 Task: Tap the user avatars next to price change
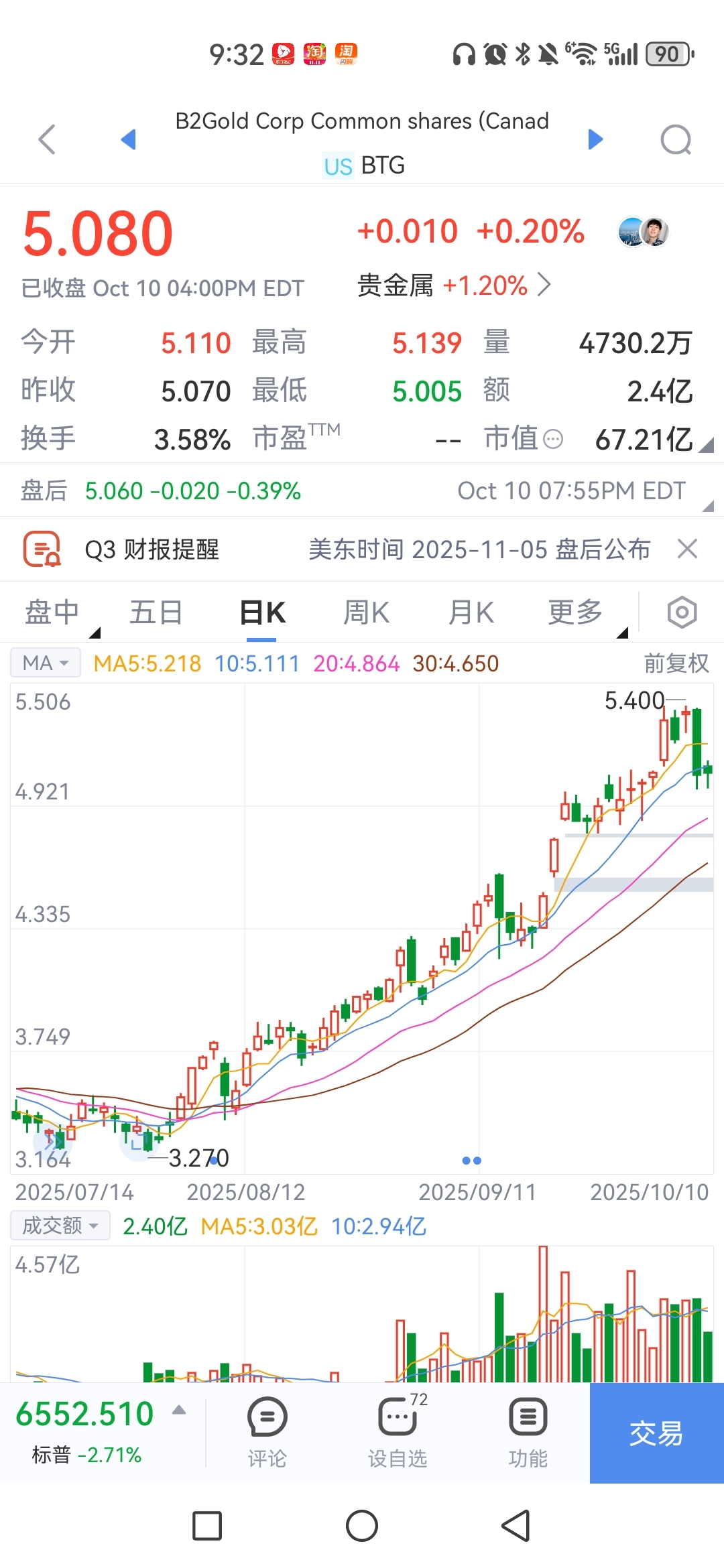point(644,232)
